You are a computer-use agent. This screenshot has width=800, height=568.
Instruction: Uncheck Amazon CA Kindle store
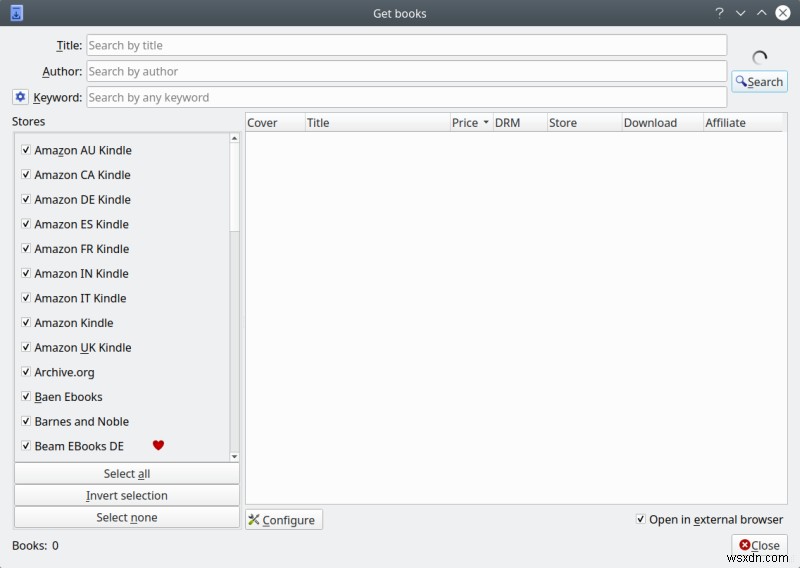click(26, 174)
